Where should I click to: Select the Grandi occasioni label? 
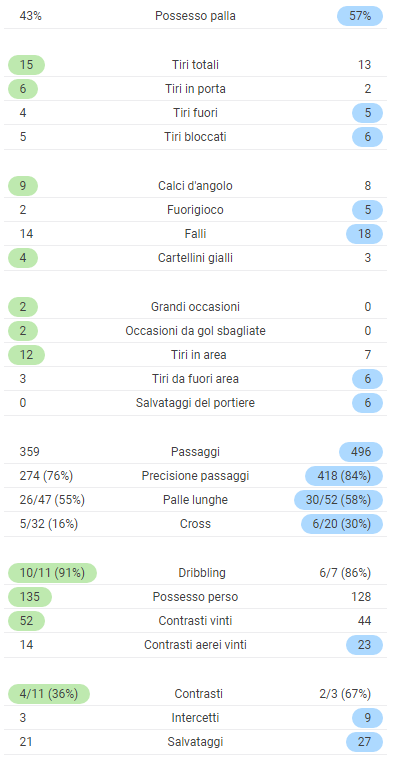tap(196, 307)
